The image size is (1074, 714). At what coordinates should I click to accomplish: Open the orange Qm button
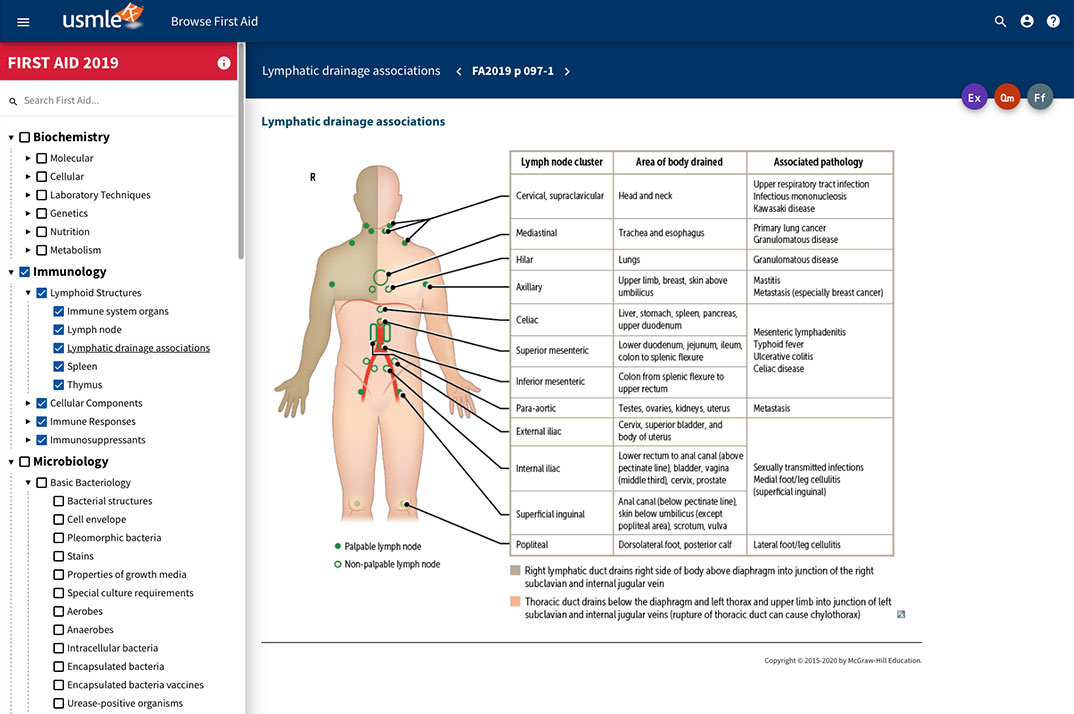(x=1007, y=97)
